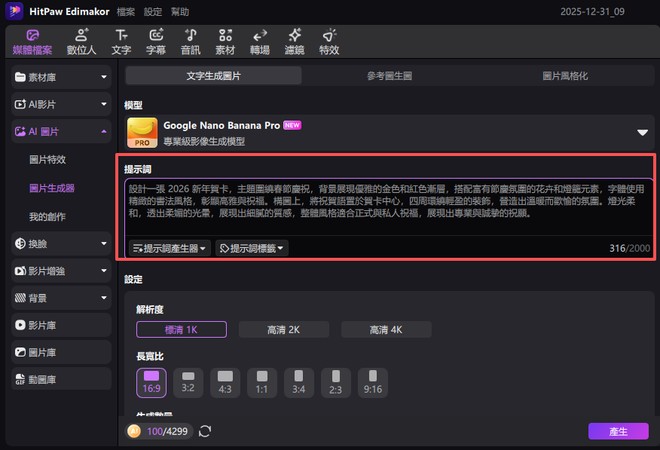Open the 轉場 transitions panel
660x450 pixels.
[260, 42]
